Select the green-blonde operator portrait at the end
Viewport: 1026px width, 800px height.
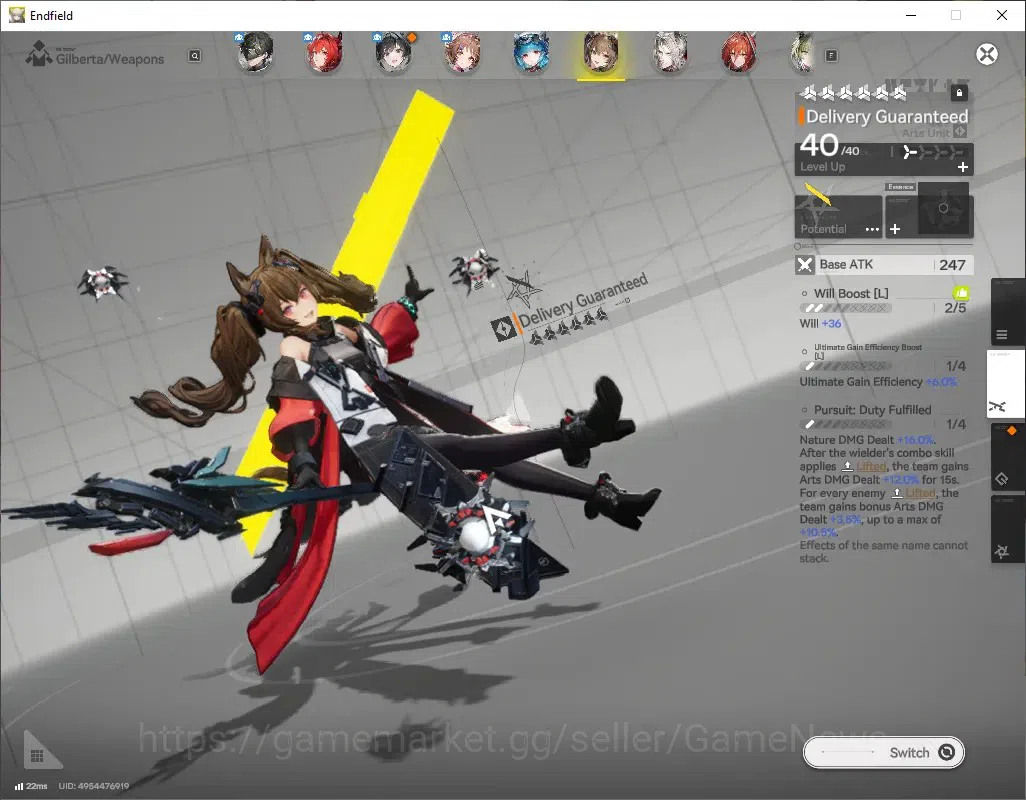pyautogui.click(x=802, y=52)
